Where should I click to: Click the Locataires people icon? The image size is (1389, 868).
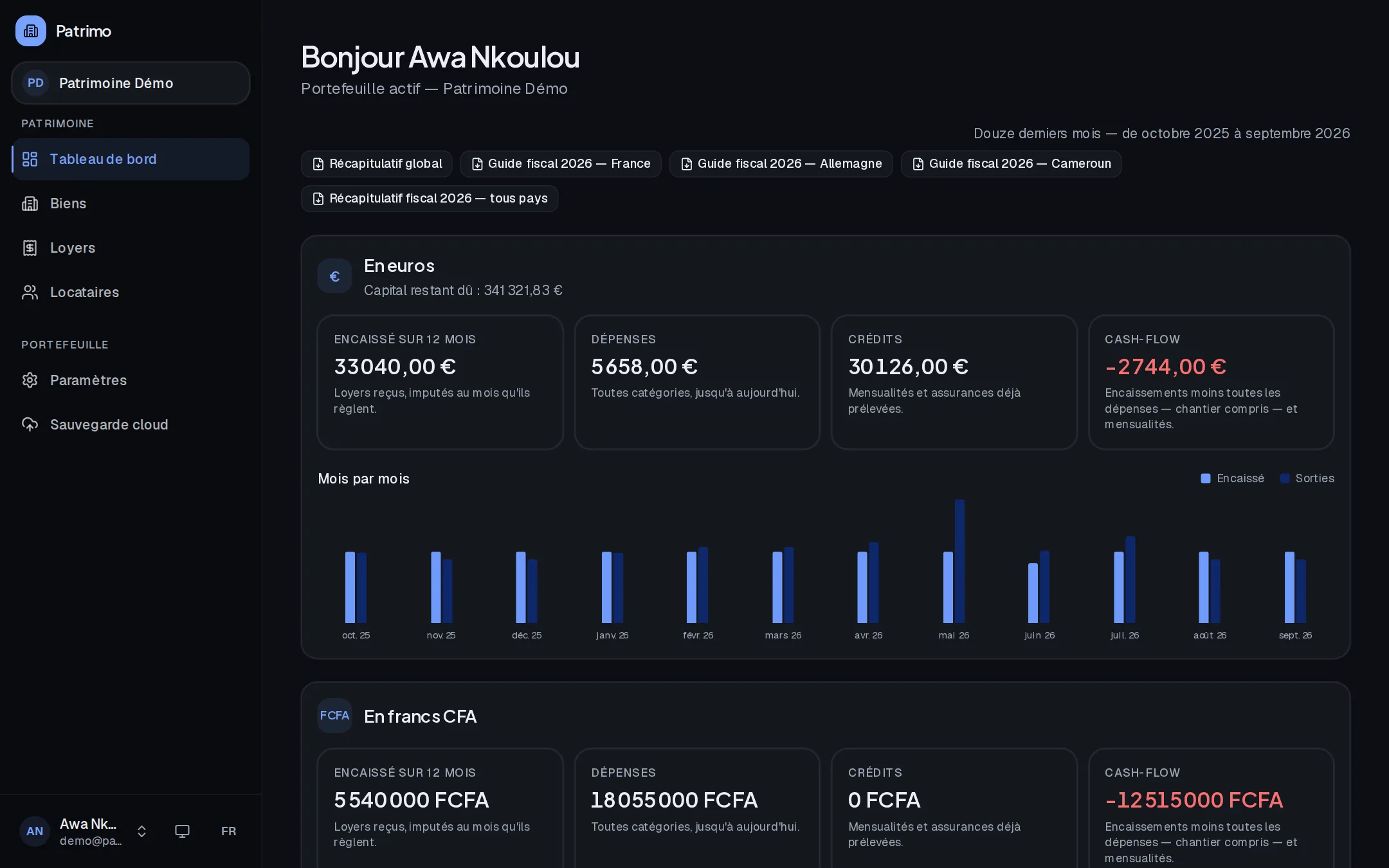click(x=30, y=292)
